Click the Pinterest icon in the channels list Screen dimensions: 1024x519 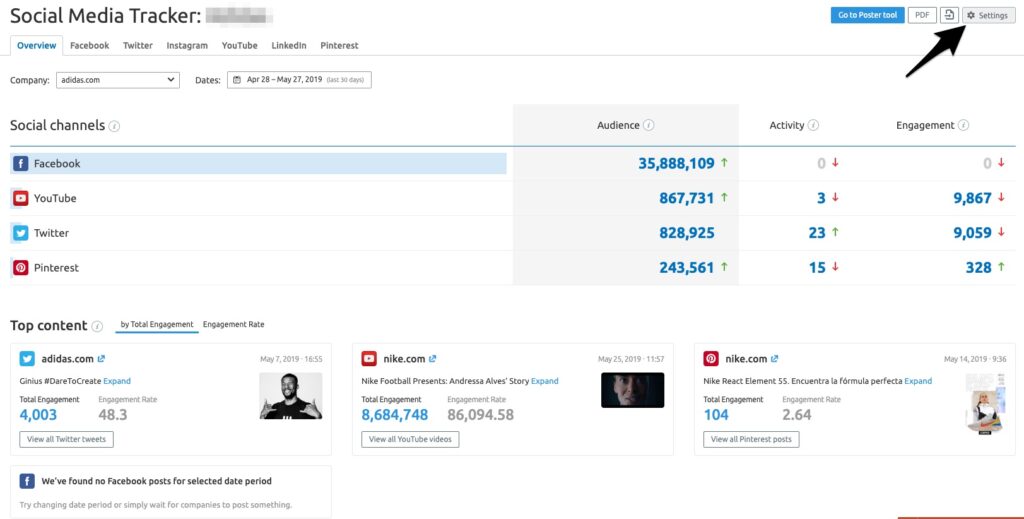(20, 268)
